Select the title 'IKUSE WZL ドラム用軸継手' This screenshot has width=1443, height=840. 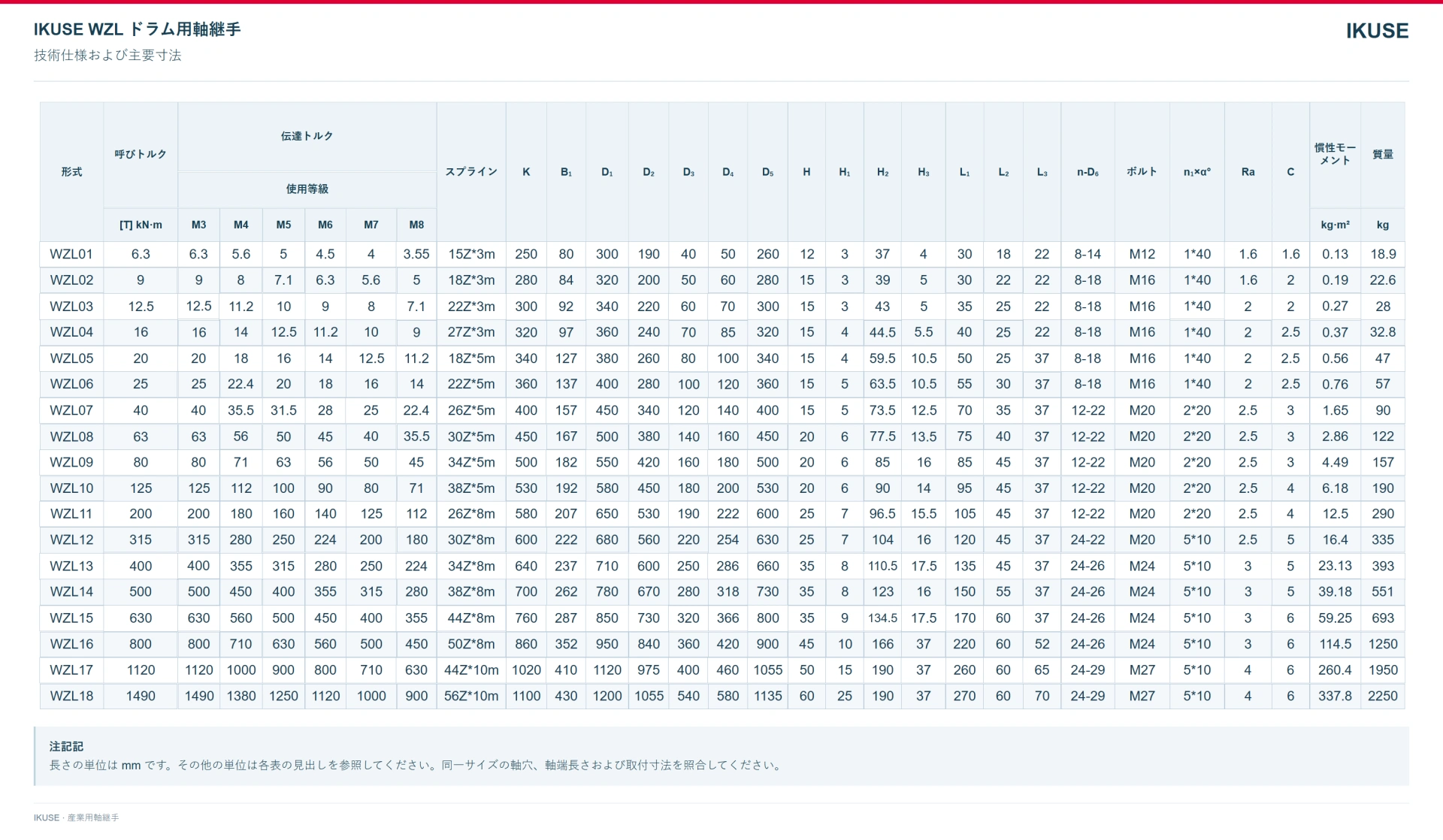coord(137,29)
